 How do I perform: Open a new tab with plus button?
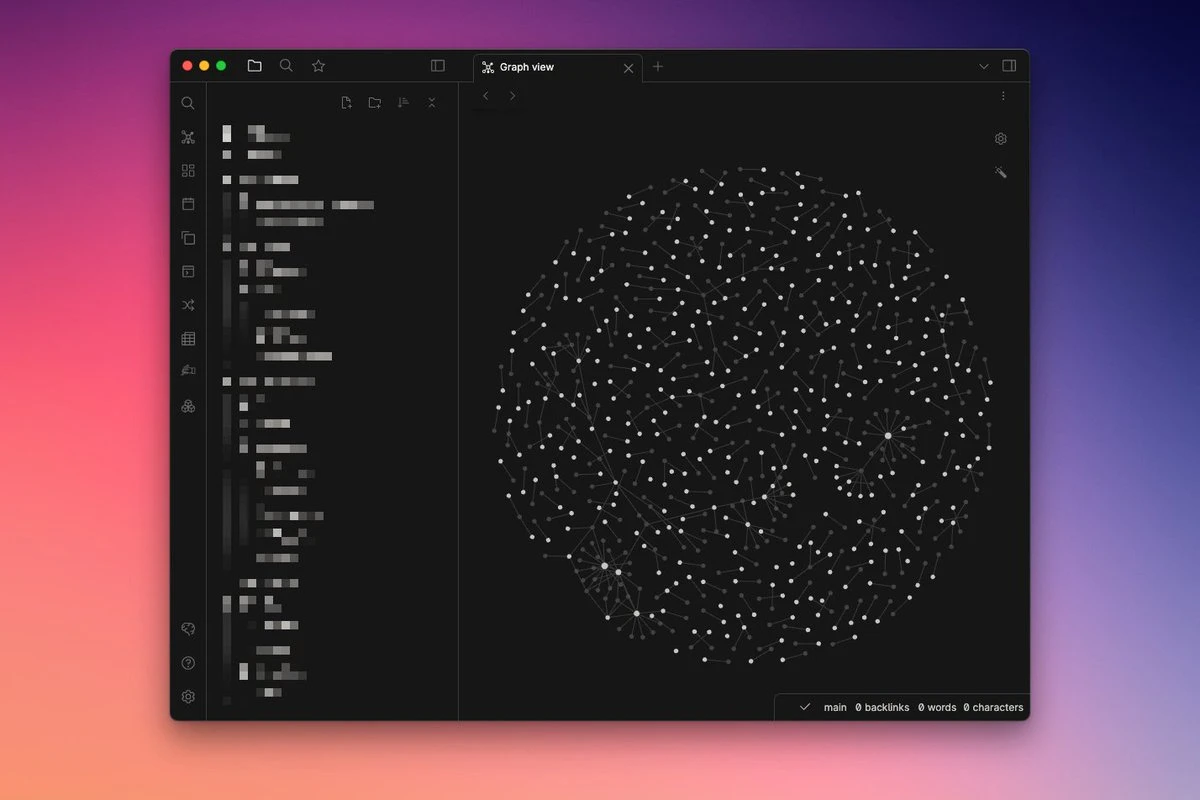(658, 67)
